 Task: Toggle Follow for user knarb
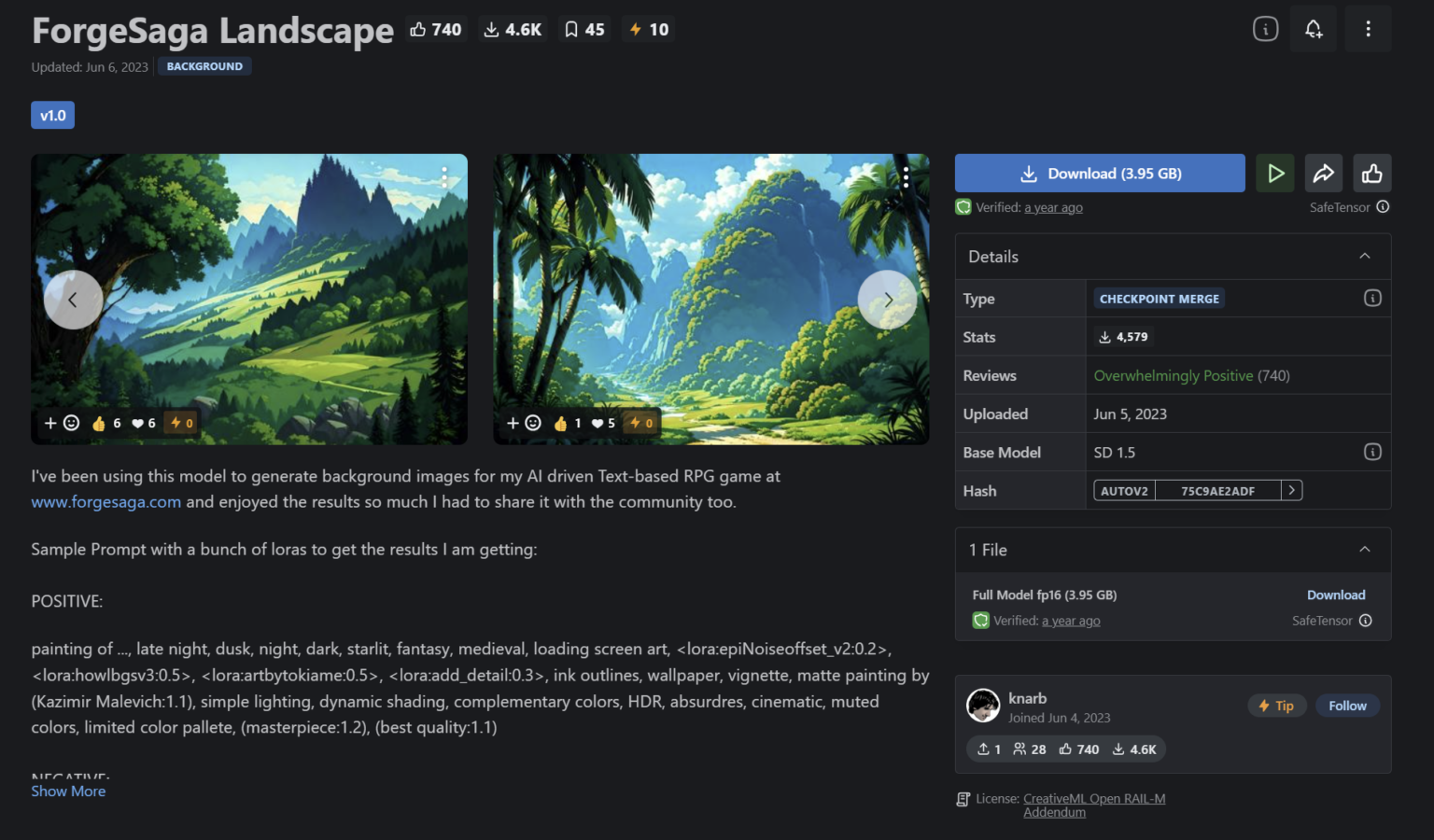1347,706
